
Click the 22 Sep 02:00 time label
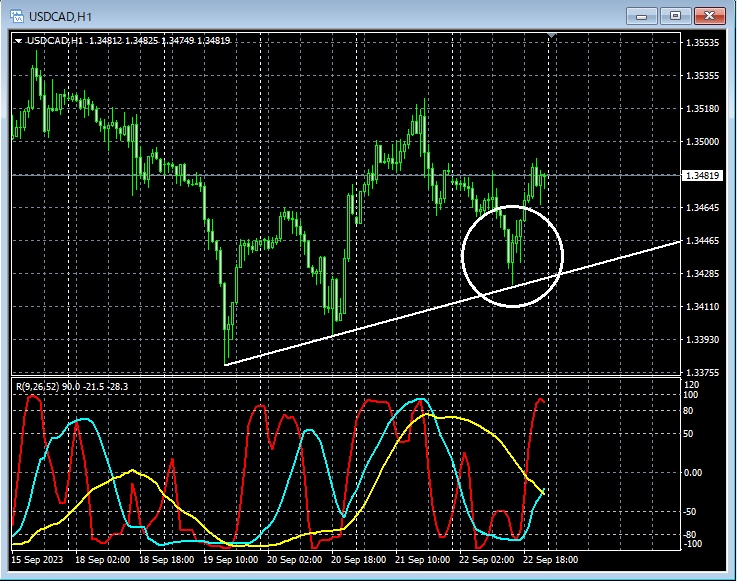coord(487,560)
